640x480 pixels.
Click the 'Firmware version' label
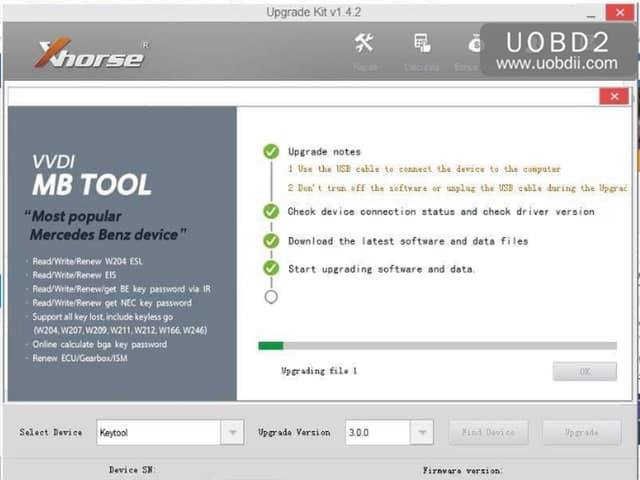(x=462, y=471)
